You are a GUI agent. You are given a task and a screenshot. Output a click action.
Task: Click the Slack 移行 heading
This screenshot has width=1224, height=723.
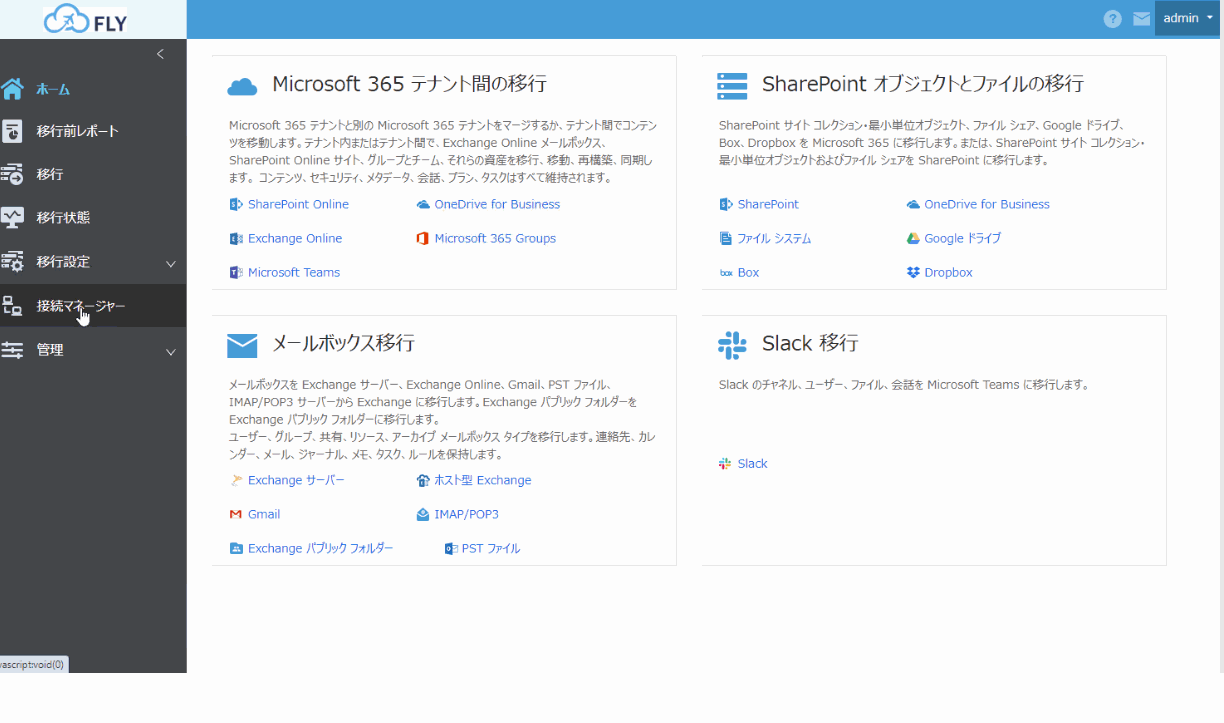click(810, 343)
